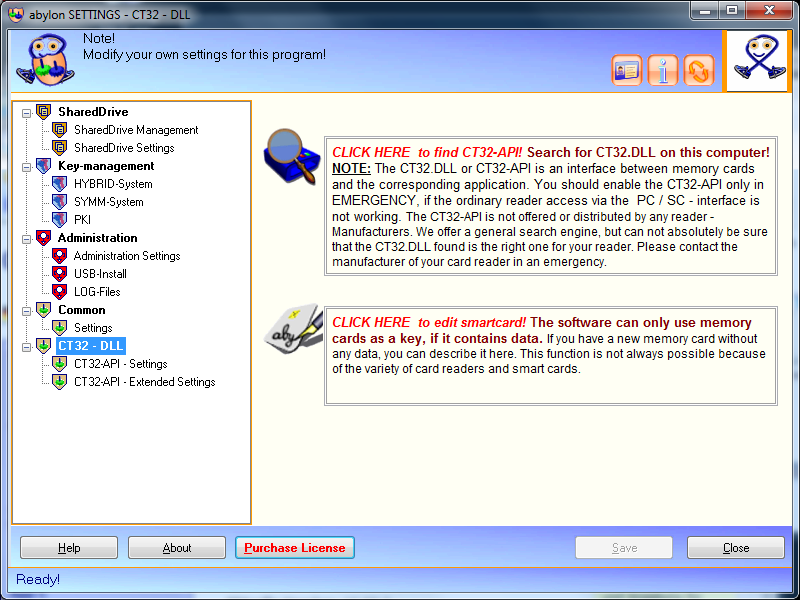This screenshot has height=600, width=800.
Task: Click the egg mascot icon at top left
Action: 45,60
